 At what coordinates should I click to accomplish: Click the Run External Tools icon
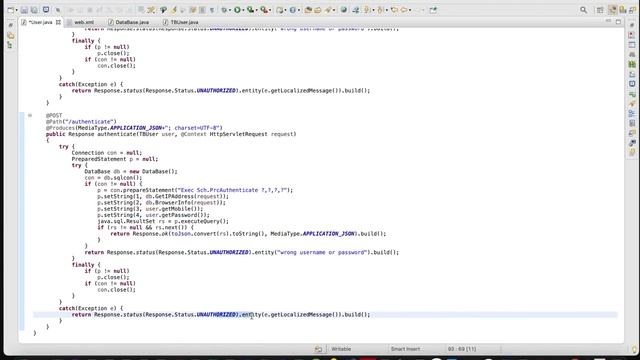[x=264, y=10]
